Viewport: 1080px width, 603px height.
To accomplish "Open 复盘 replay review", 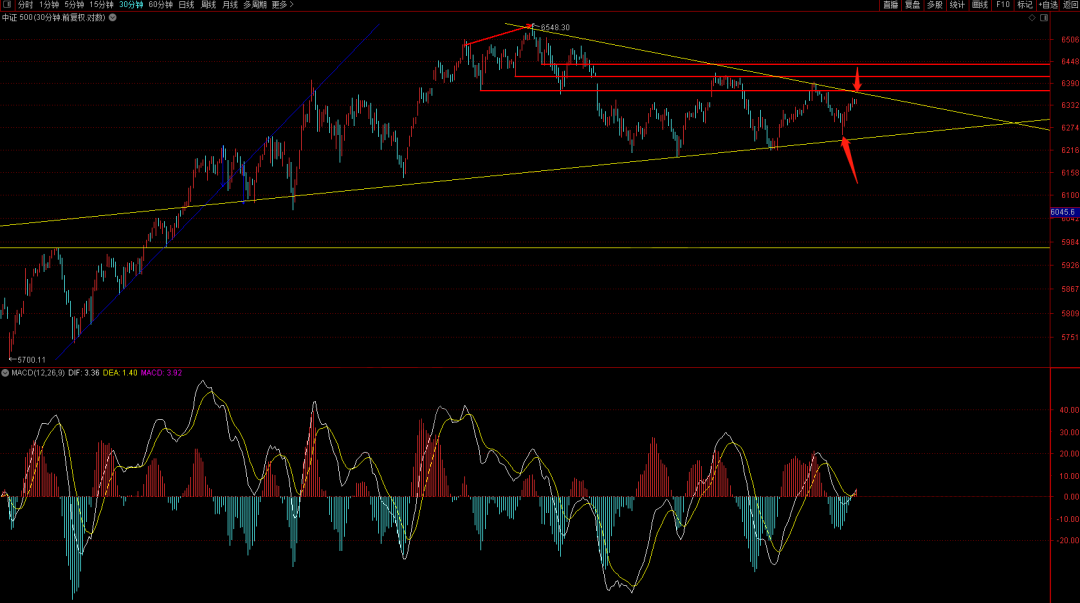I will click(912, 5).
